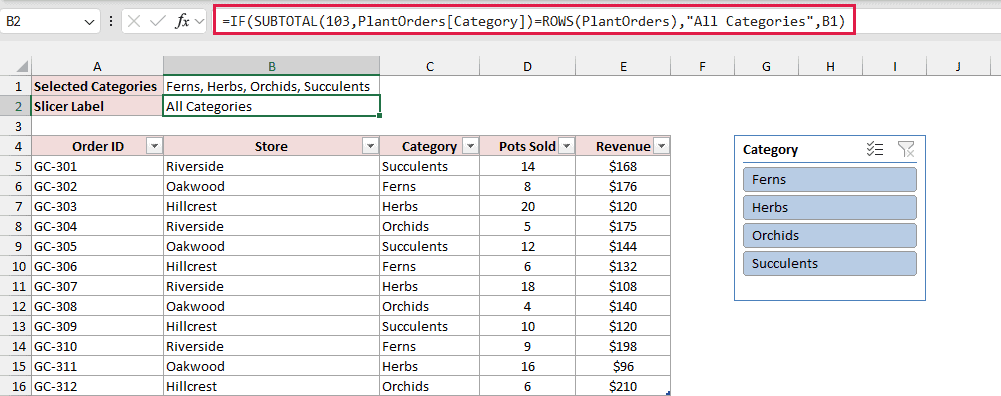
Task: Toggle Succulents in Category slicer
Action: click(830, 264)
